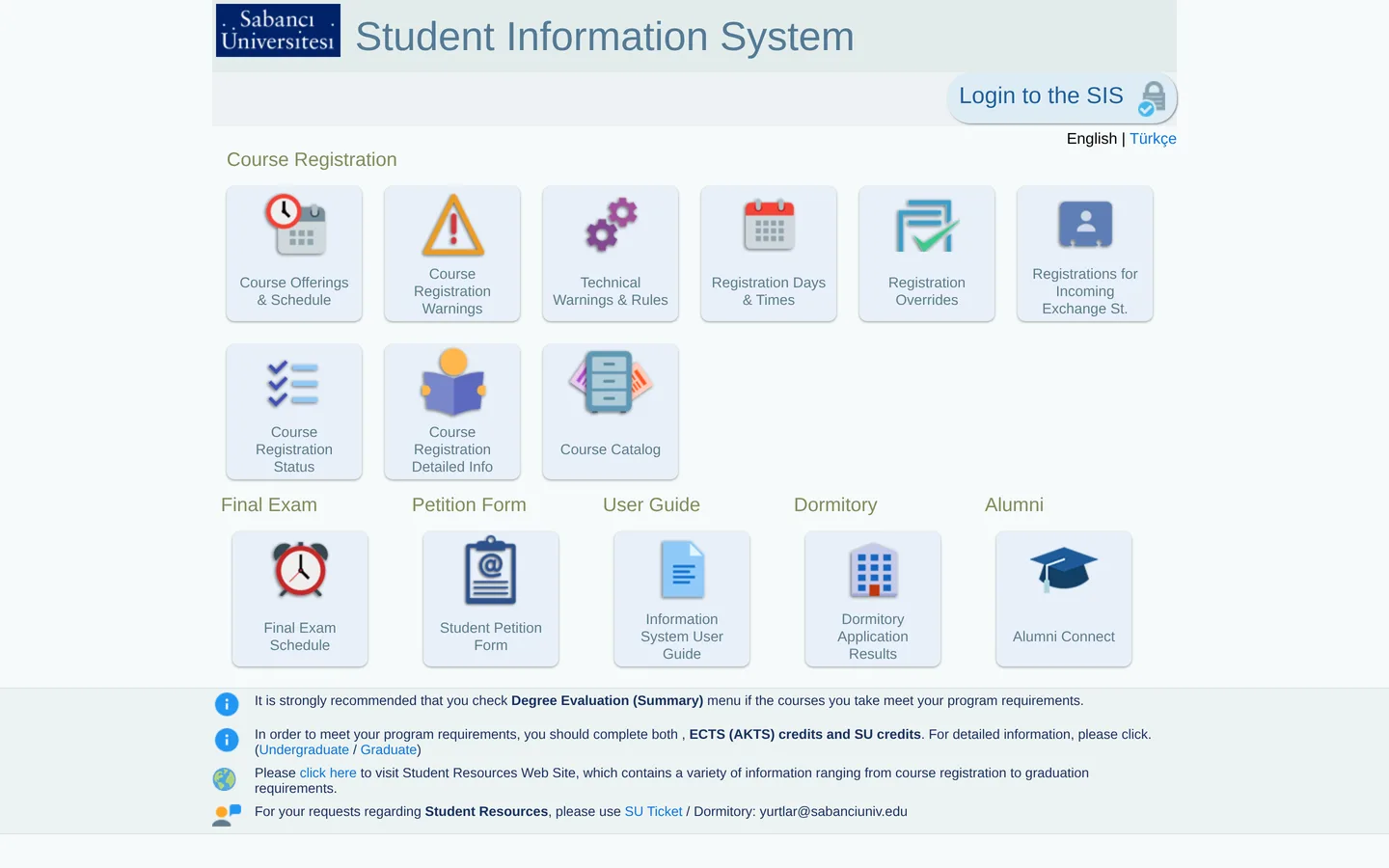Click the Registration Overrides label
This screenshot has height=868, width=1389.
927,291
